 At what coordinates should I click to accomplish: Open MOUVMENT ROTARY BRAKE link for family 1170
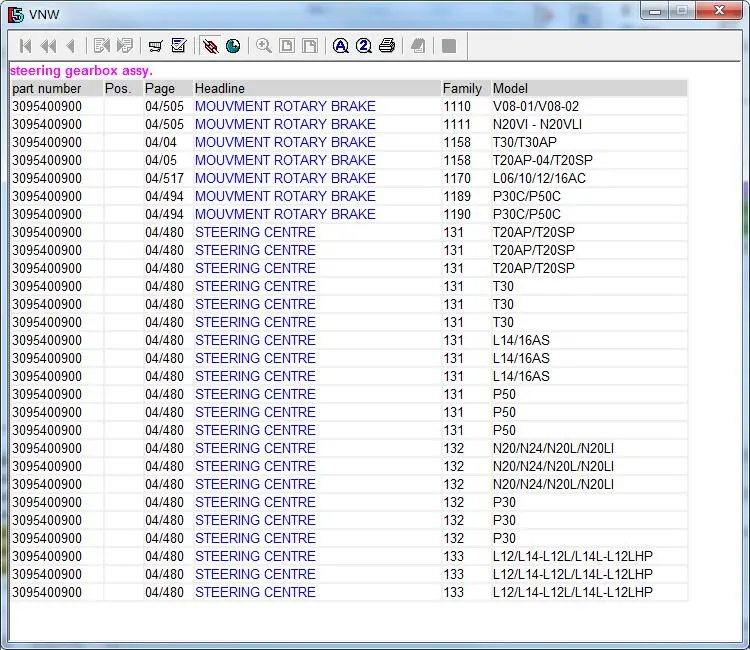pos(285,178)
